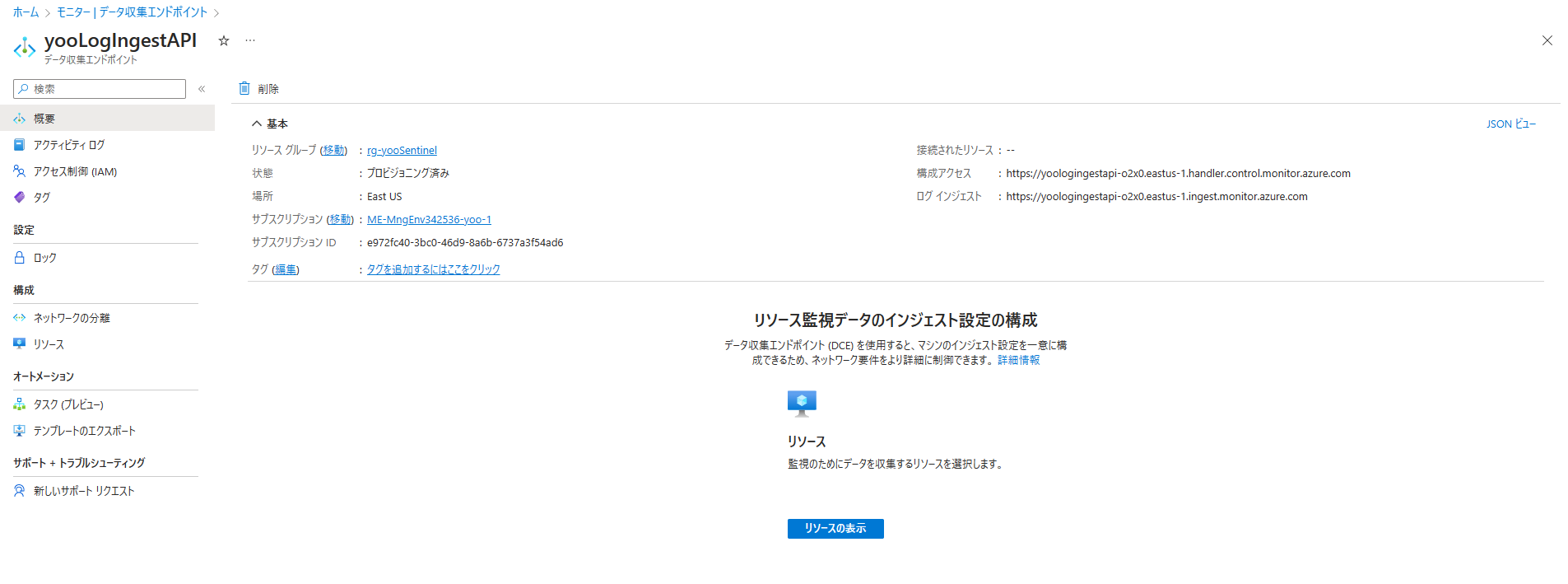
Task: Go to モニター | データ収集エンドポイント breadcrumb
Action: tap(132, 12)
